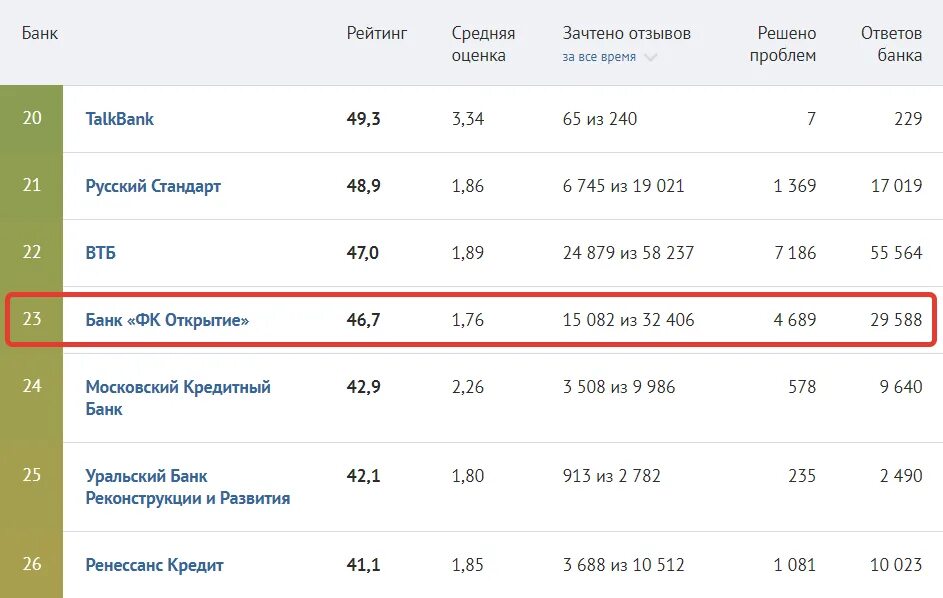
Task: Click the 46,7 rating of ФК Открытие
Action: (x=363, y=320)
